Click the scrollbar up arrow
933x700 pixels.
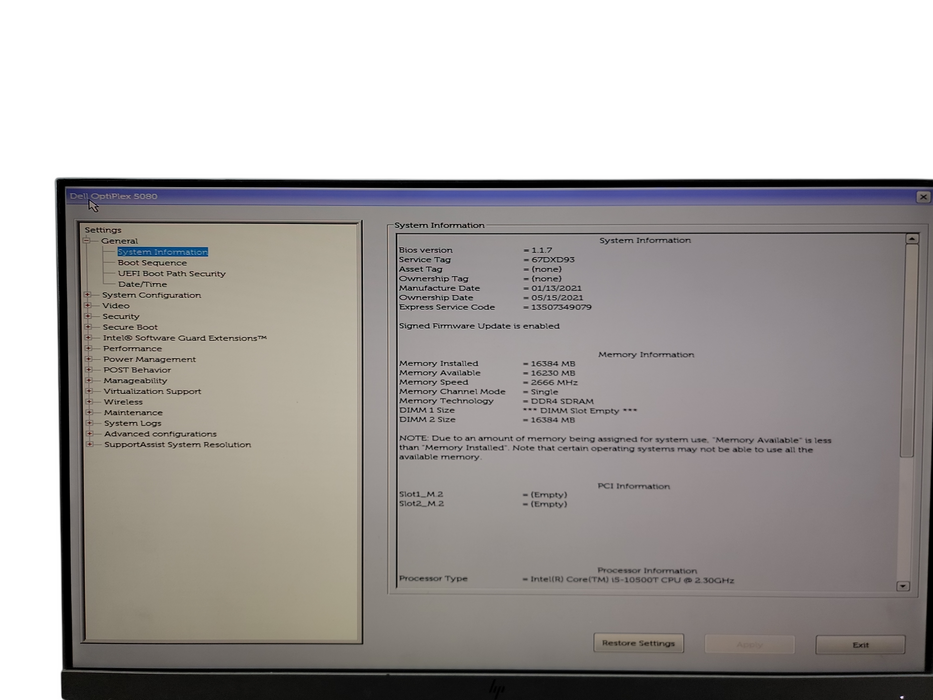pyautogui.click(x=911, y=239)
